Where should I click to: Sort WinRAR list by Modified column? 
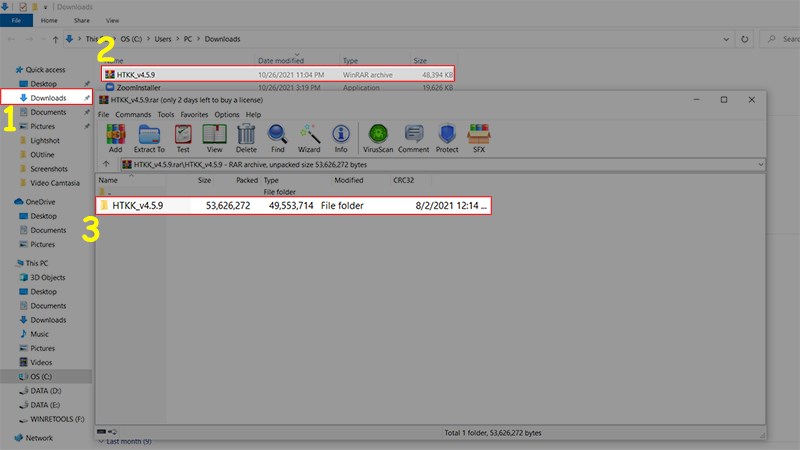point(349,180)
